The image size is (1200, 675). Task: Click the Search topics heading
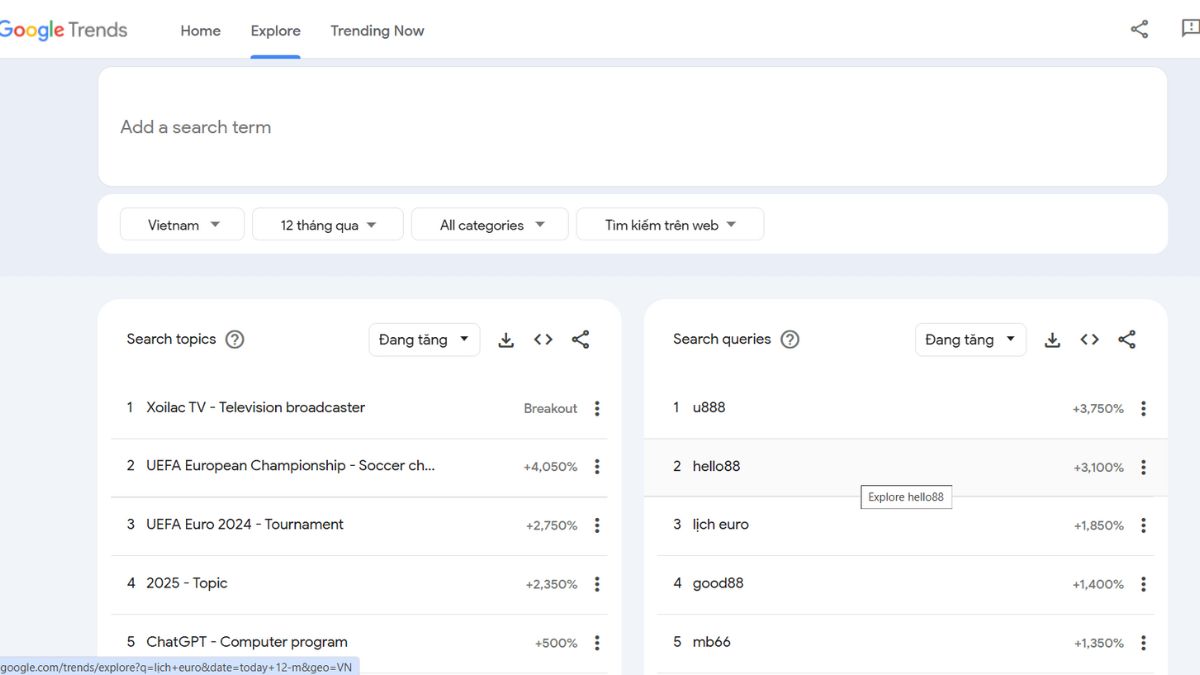click(x=171, y=339)
